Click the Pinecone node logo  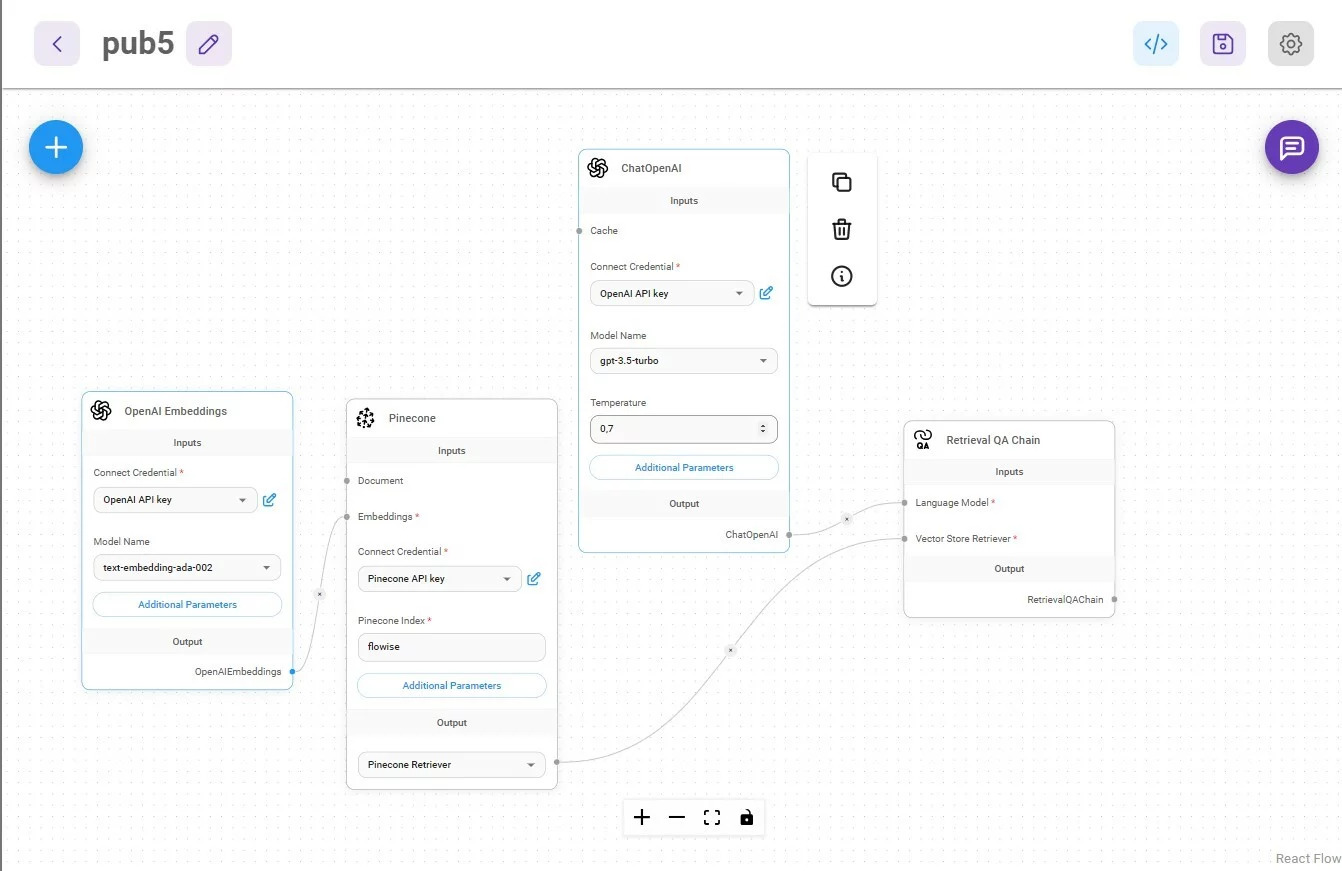pos(365,418)
